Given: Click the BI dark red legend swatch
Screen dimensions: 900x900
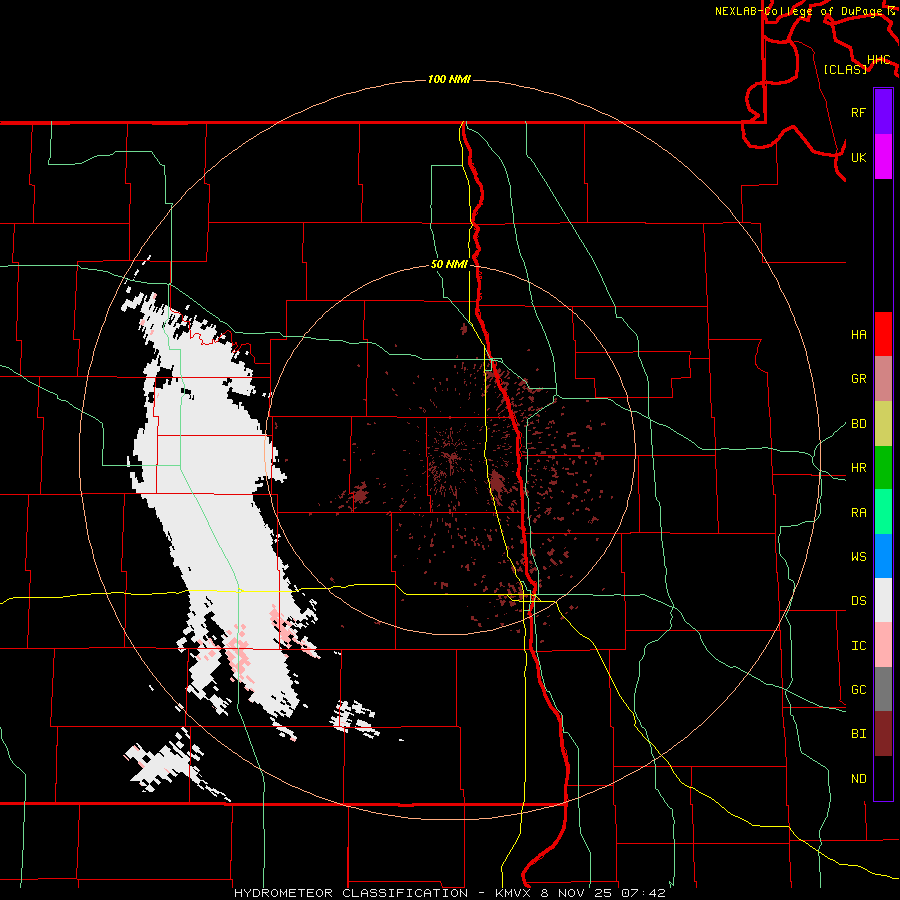Looking at the screenshot, I should pos(883,734).
